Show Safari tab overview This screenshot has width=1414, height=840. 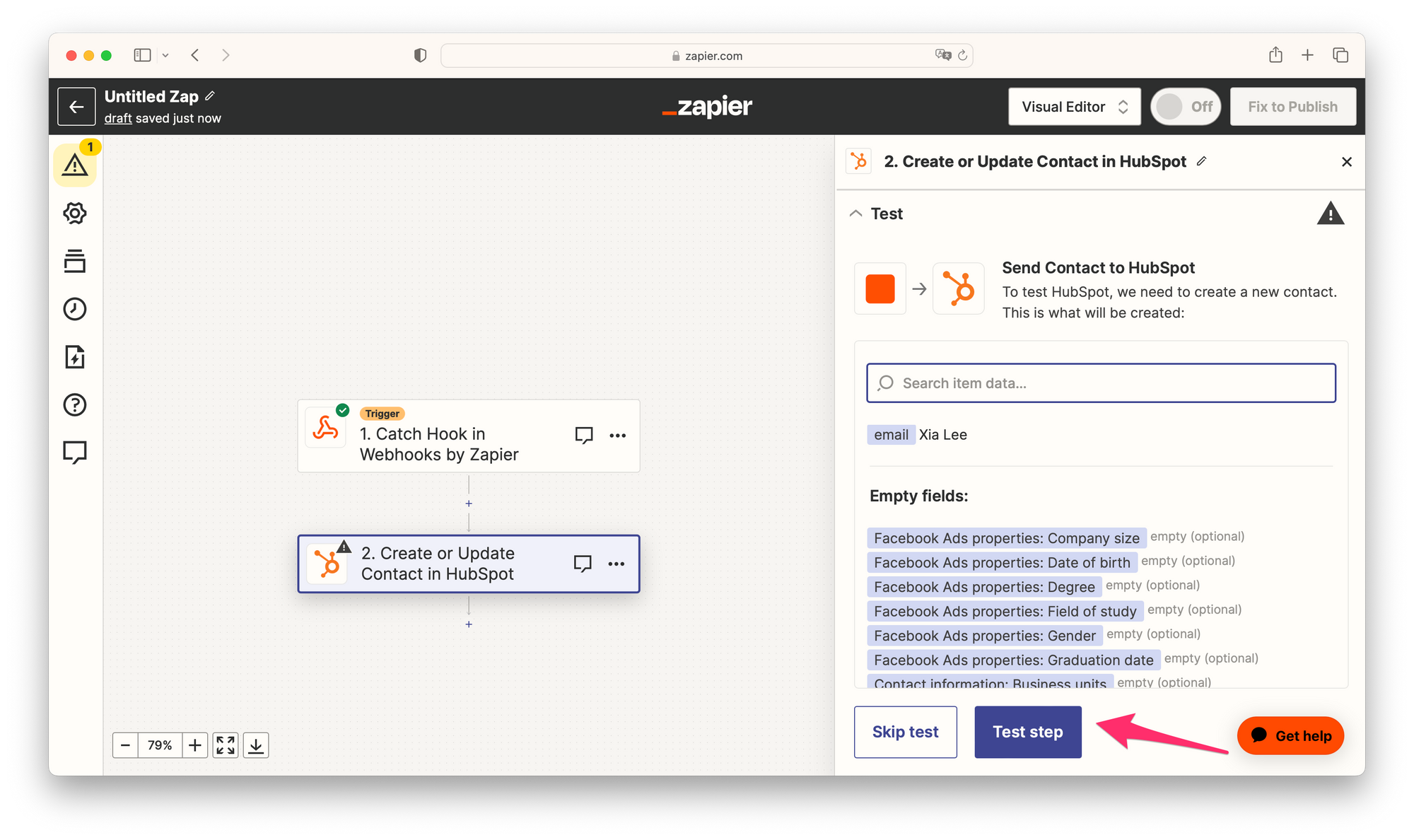tap(1340, 55)
